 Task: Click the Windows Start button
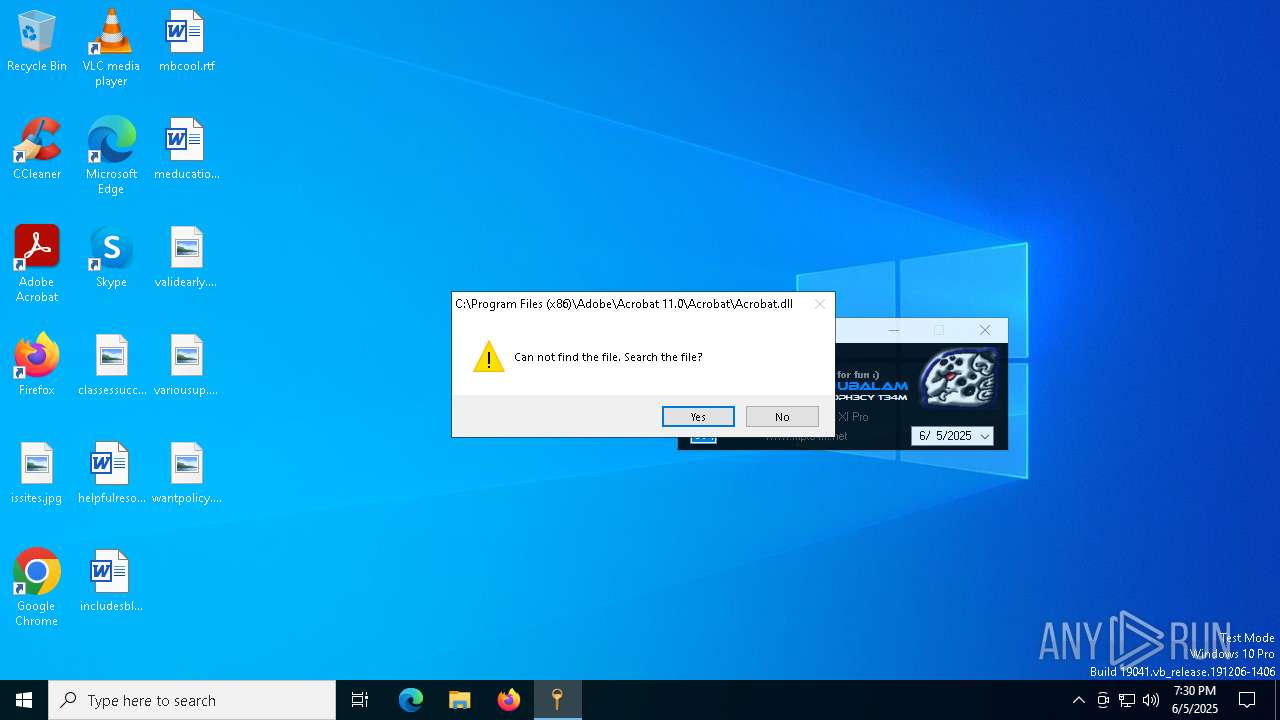pyautogui.click(x=24, y=700)
